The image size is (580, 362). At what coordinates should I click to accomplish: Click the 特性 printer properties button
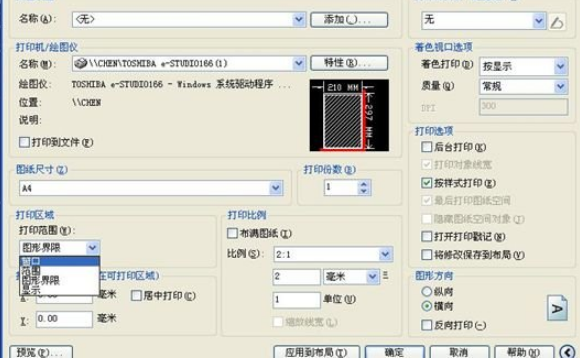(x=349, y=63)
